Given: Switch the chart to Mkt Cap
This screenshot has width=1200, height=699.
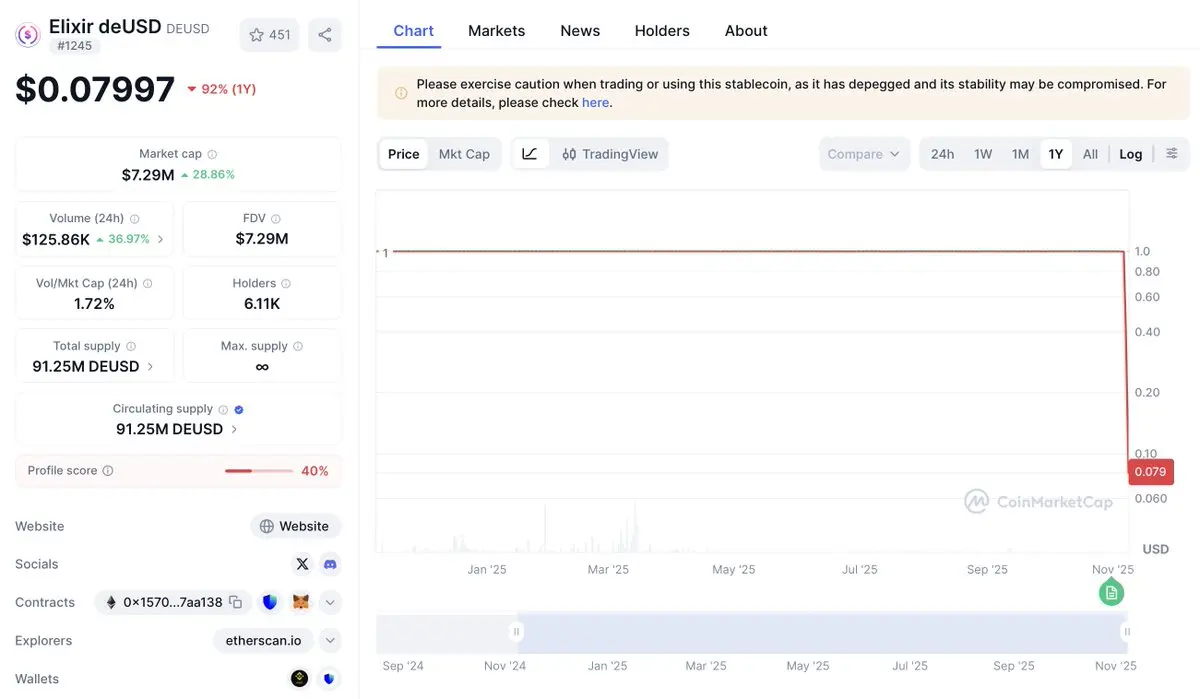Looking at the screenshot, I should pyautogui.click(x=464, y=154).
